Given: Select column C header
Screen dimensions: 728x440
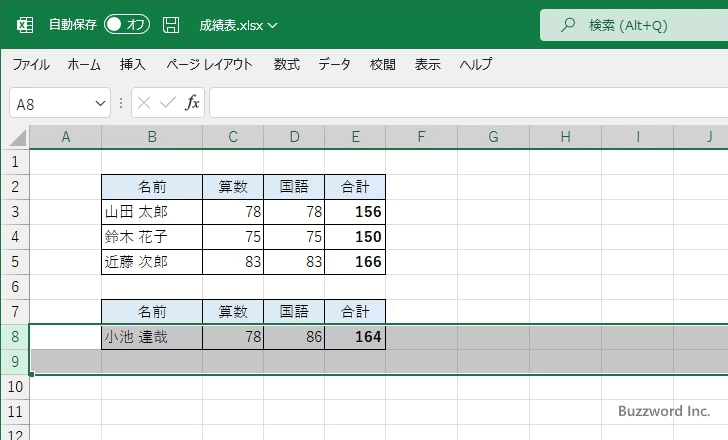Looking at the screenshot, I should click(233, 137).
